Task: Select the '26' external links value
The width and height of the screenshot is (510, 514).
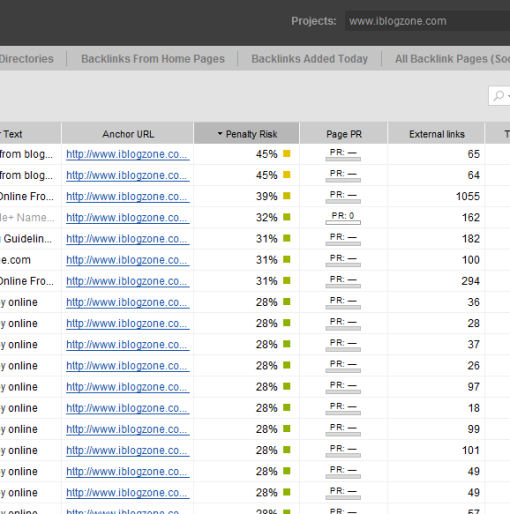Action: click(474, 366)
